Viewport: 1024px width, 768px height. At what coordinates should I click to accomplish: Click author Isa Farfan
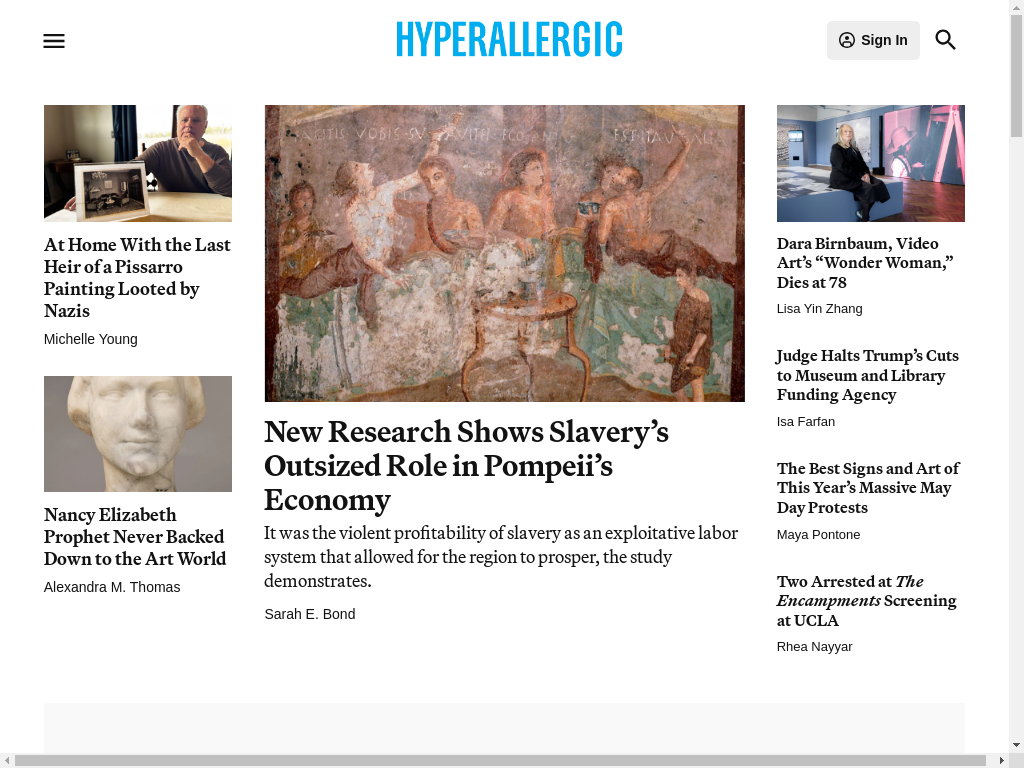tap(806, 421)
